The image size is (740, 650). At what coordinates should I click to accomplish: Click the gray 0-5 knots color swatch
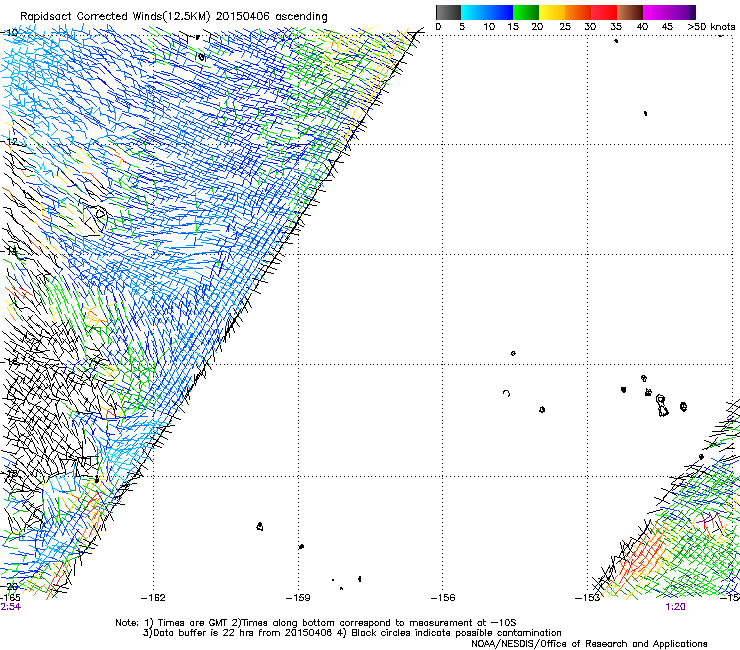click(448, 12)
